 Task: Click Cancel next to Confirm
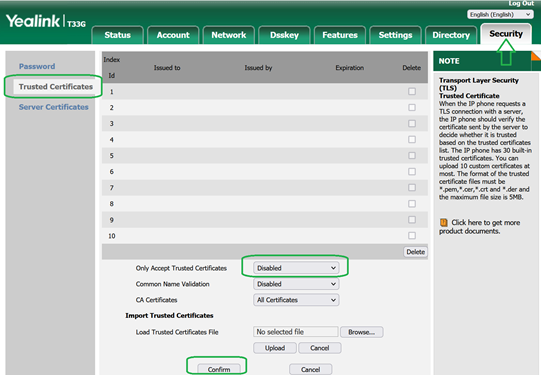(x=311, y=369)
